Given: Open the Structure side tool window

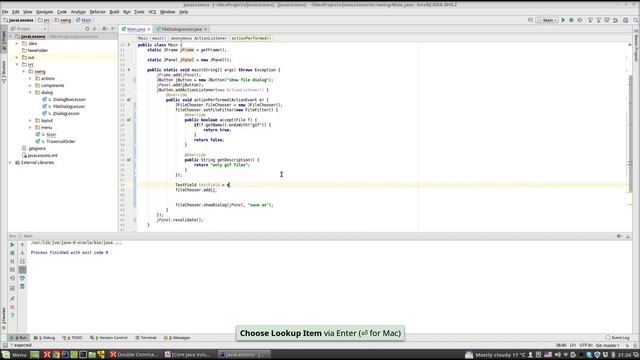Looking at the screenshot, I should coord(4,72).
